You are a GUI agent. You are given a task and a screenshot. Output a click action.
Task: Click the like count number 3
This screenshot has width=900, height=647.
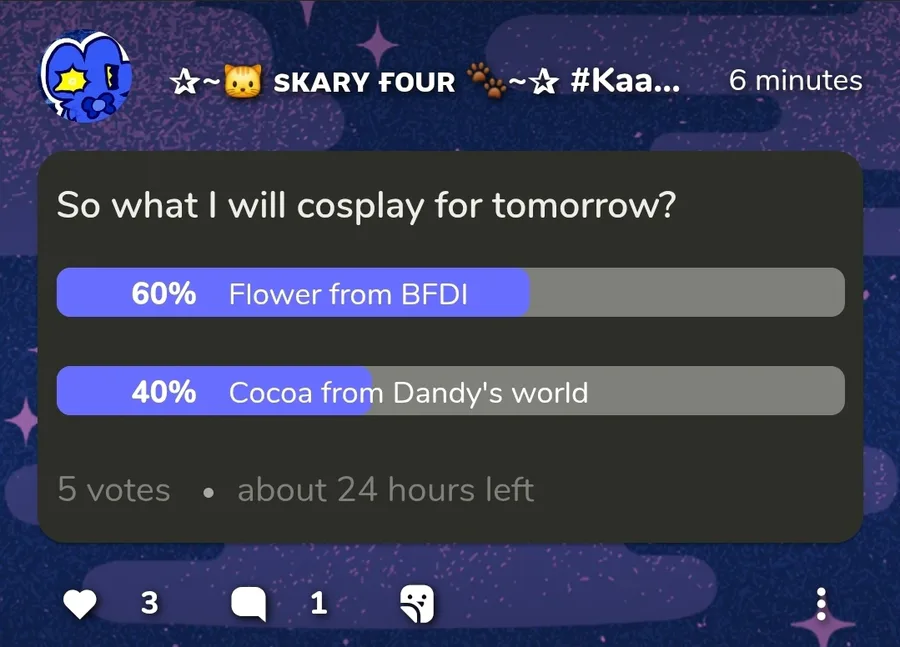coord(149,603)
